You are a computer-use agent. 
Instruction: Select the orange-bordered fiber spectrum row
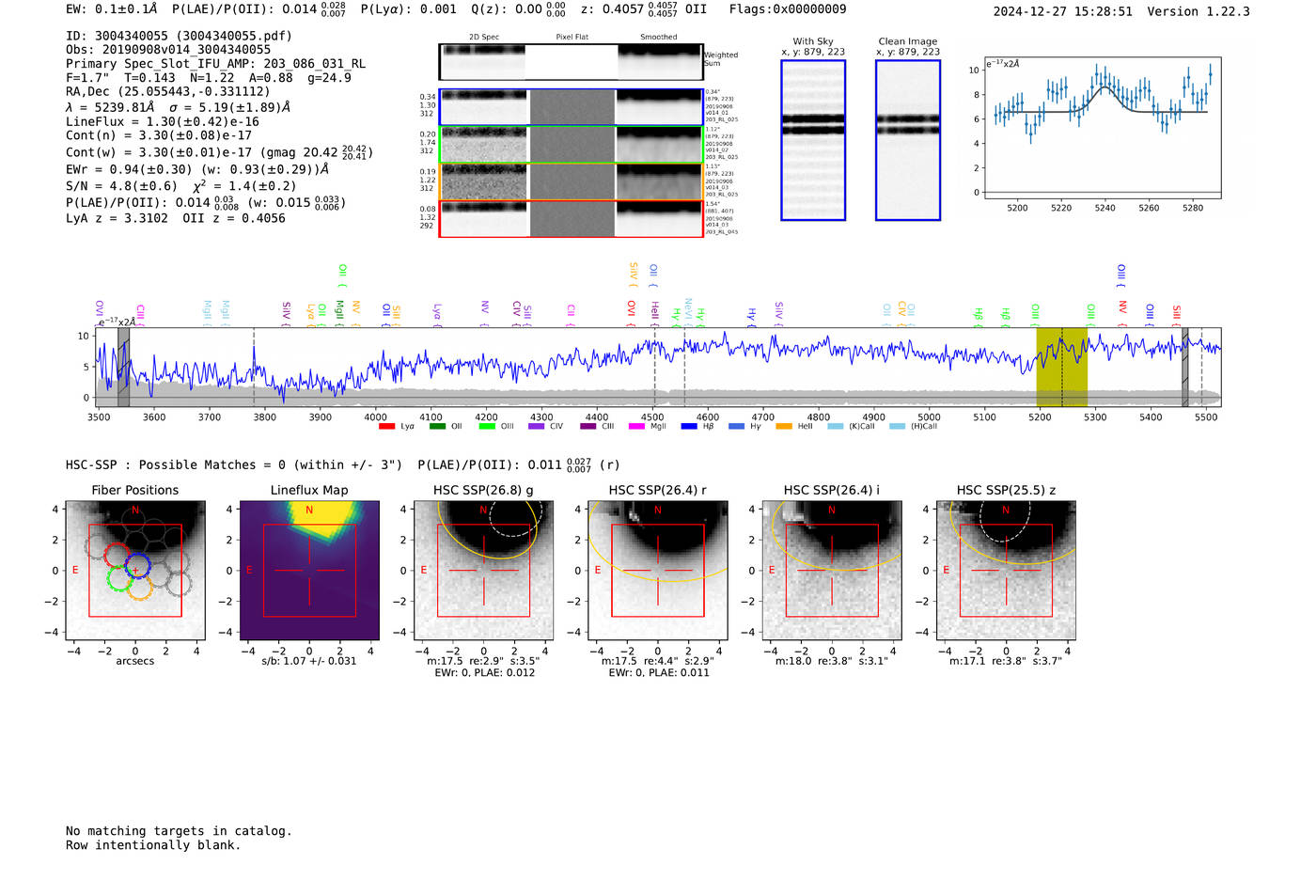pyautogui.click(x=571, y=181)
